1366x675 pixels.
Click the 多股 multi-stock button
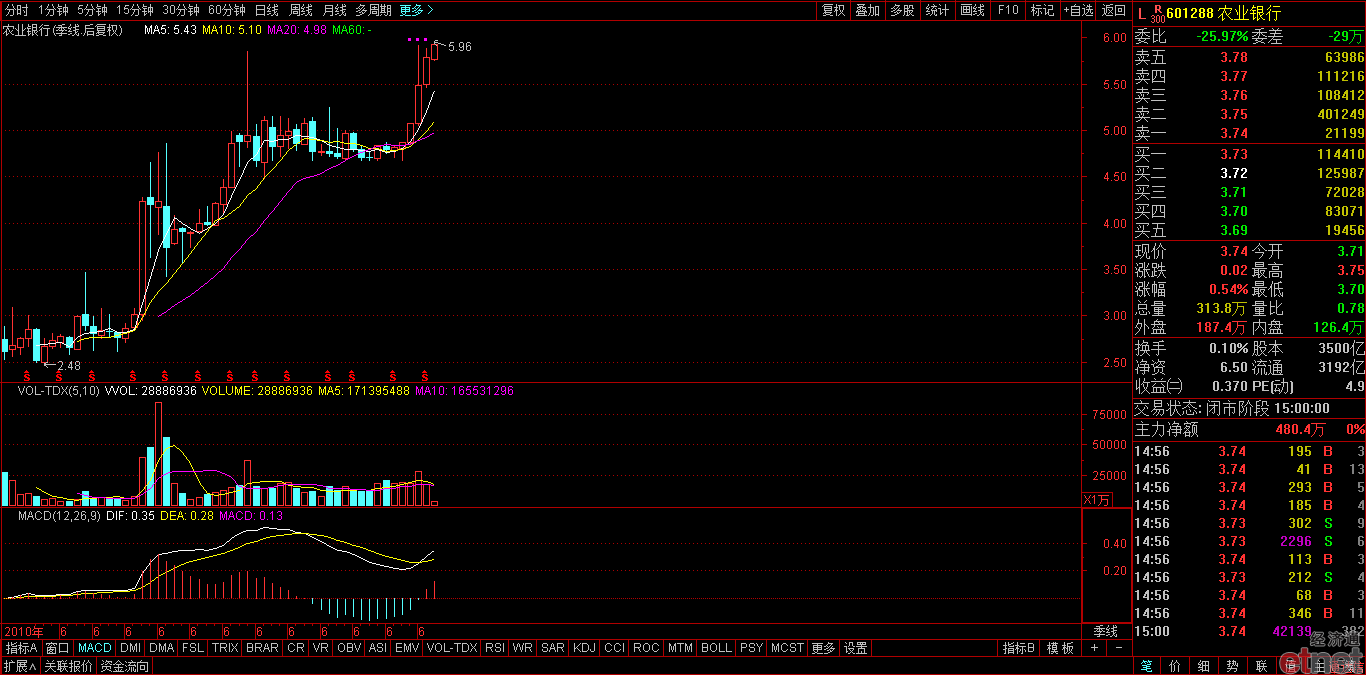tap(902, 10)
